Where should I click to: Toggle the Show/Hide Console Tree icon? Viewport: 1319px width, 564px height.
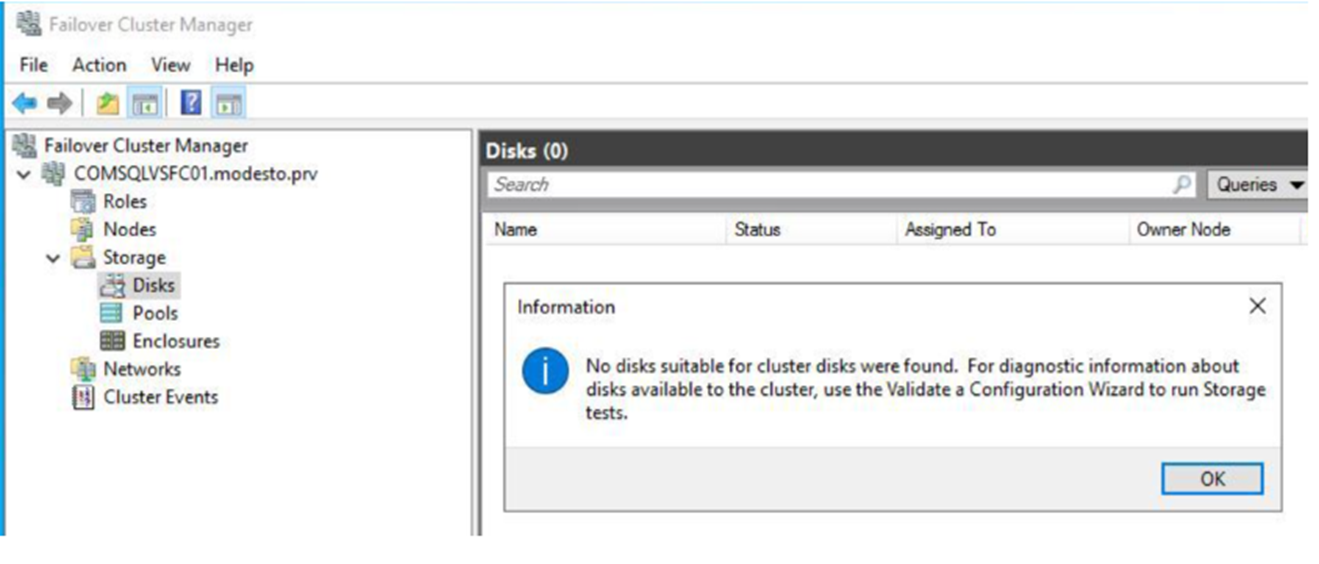[x=146, y=103]
